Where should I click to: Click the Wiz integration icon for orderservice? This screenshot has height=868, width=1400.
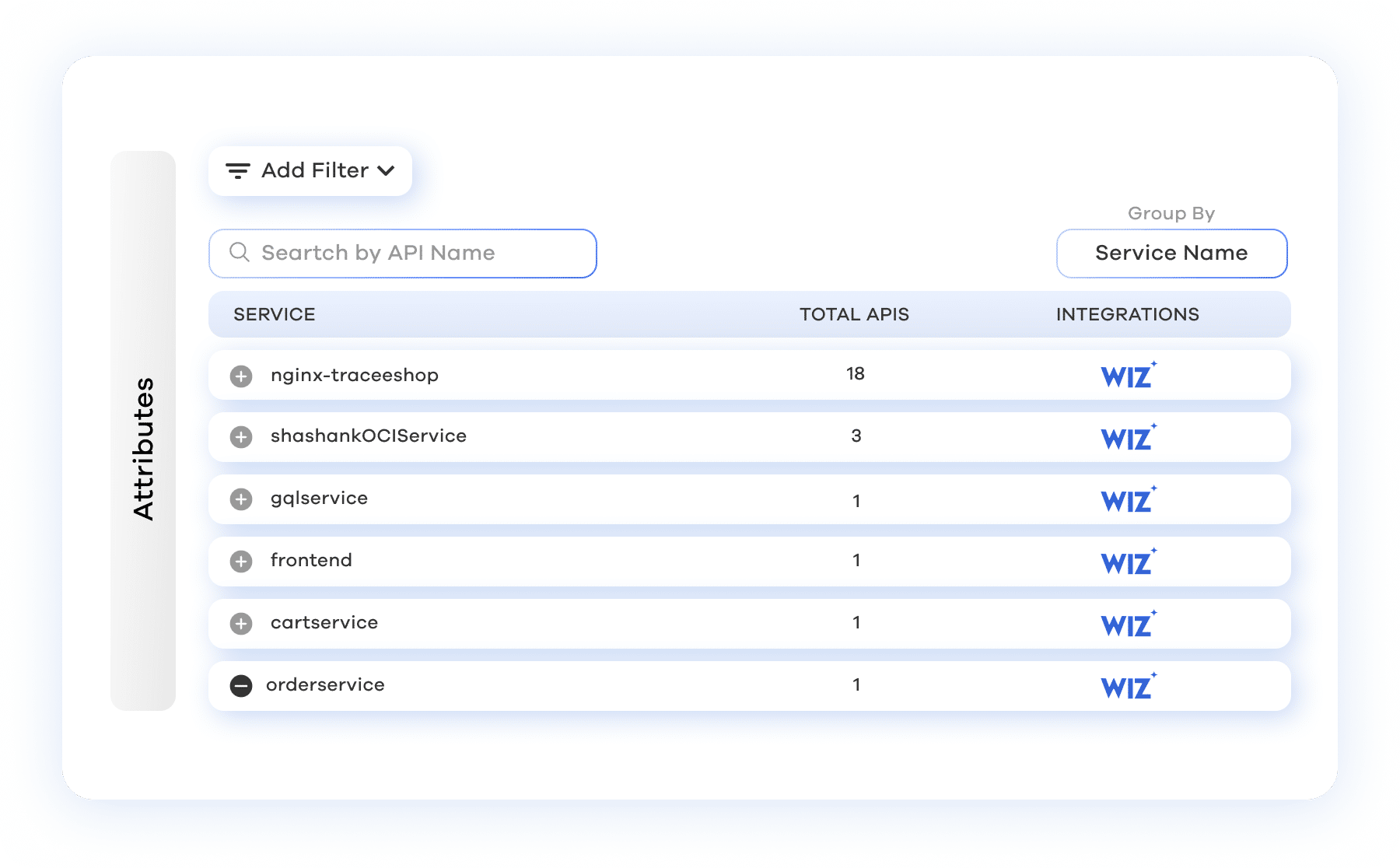(x=1128, y=687)
